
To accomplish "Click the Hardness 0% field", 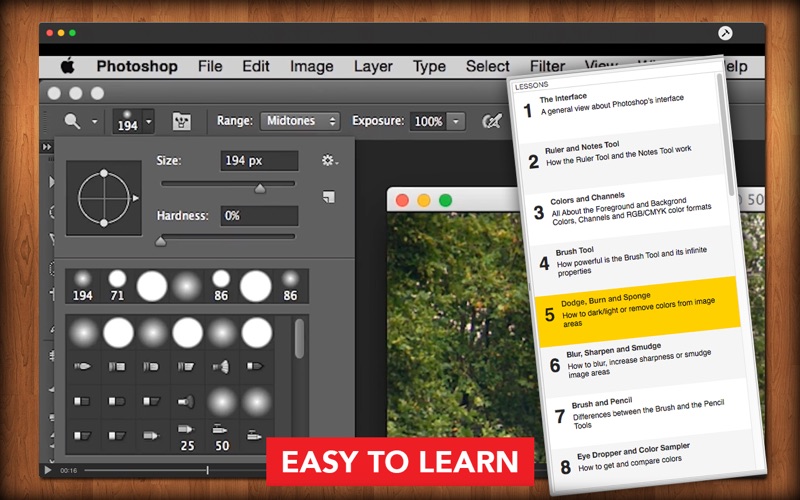I will pos(259,216).
